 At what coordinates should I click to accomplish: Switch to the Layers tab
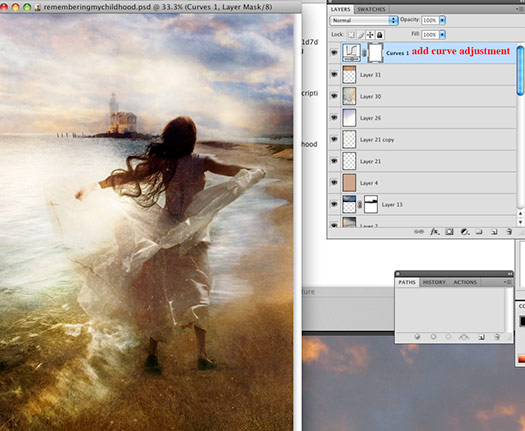click(x=341, y=9)
